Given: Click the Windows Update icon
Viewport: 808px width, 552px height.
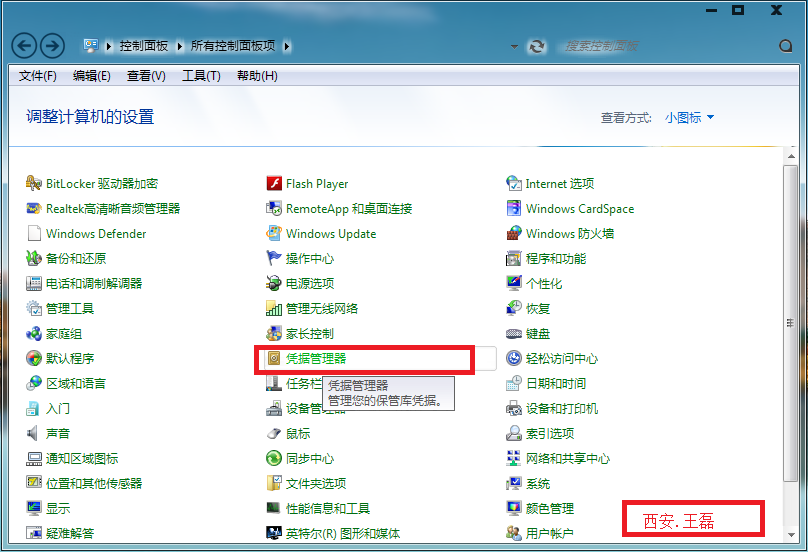Looking at the screenshot, I should 274,233.
